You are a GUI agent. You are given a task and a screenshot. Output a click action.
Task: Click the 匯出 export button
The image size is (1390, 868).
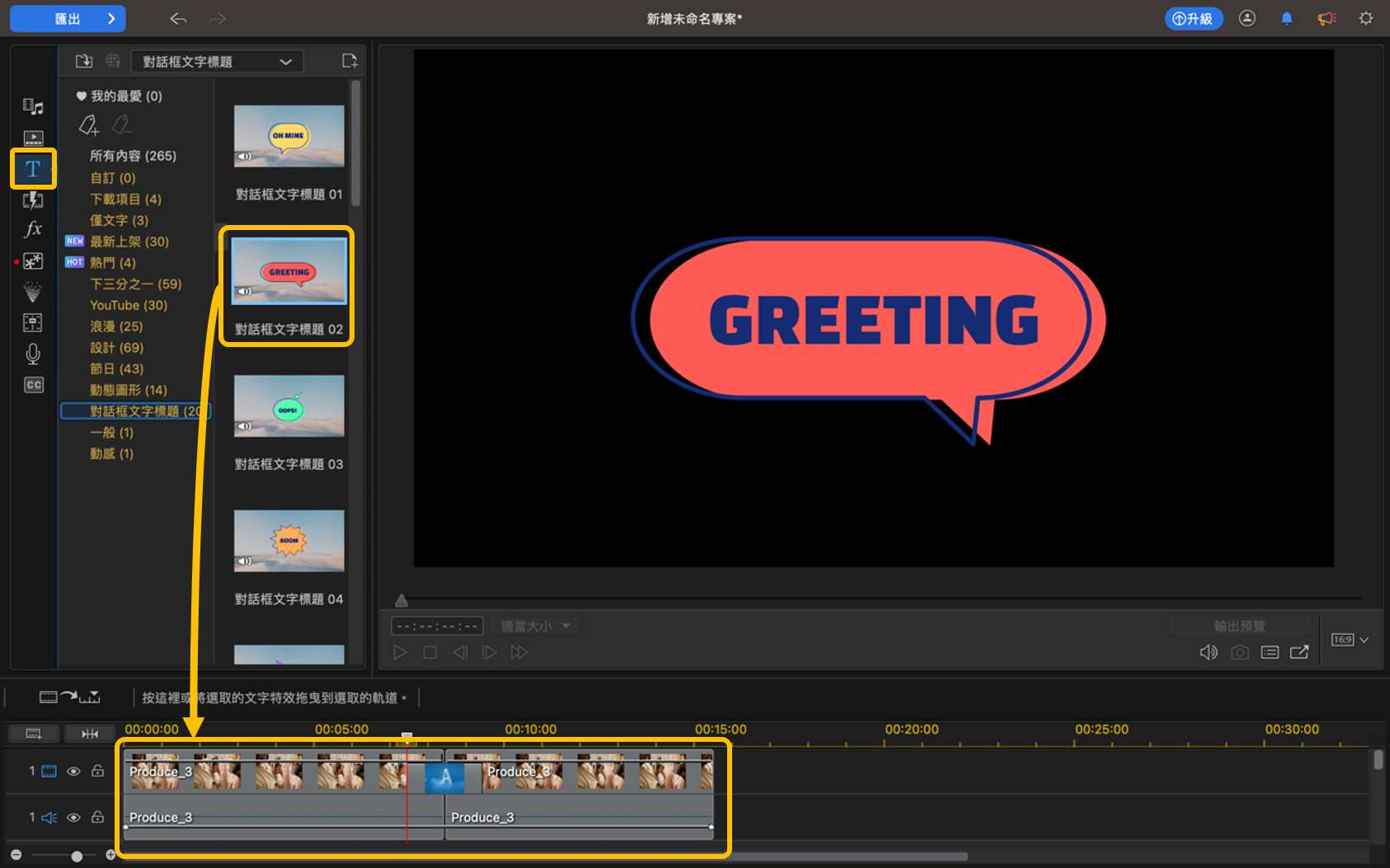point(68,18)
